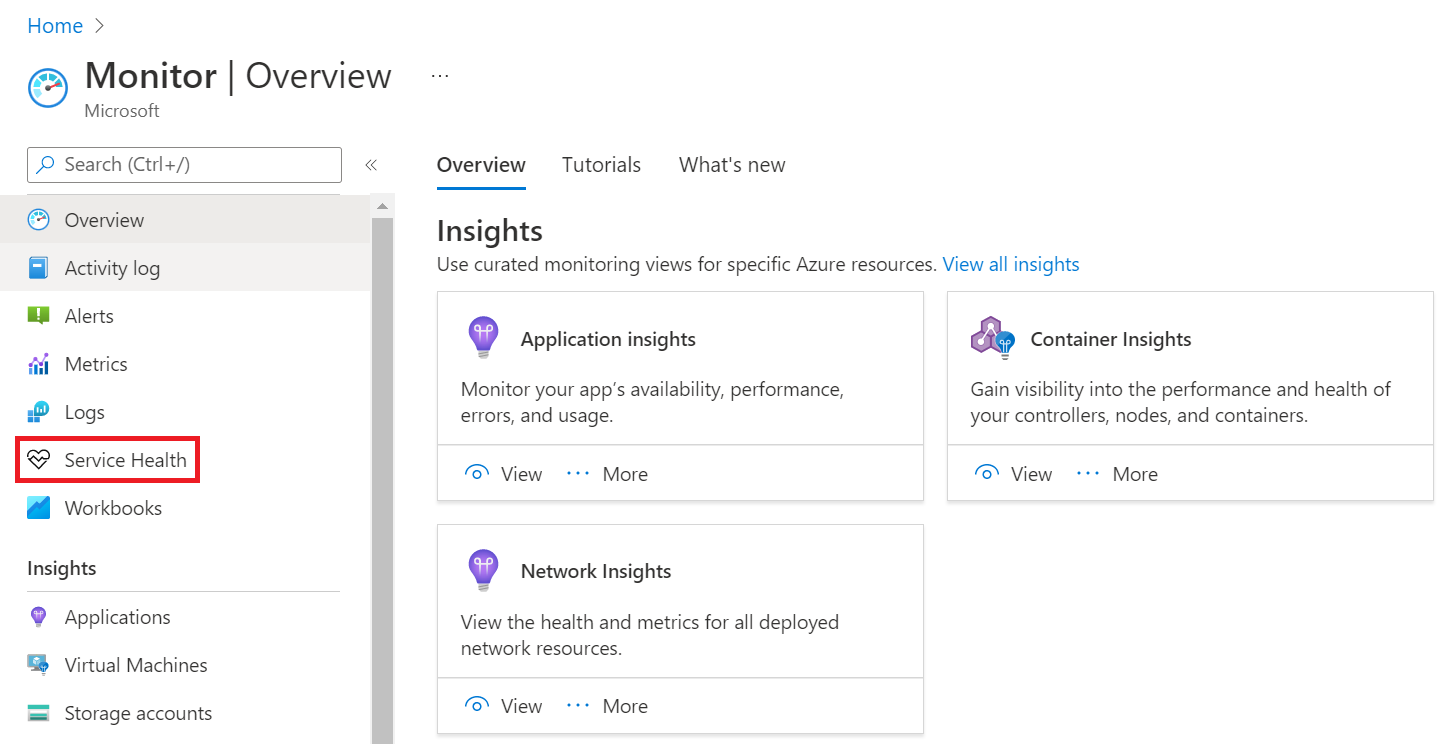Screen dimensions: 1443x744
Task: Click the Container Insights icon
Action: coord(992,338)
